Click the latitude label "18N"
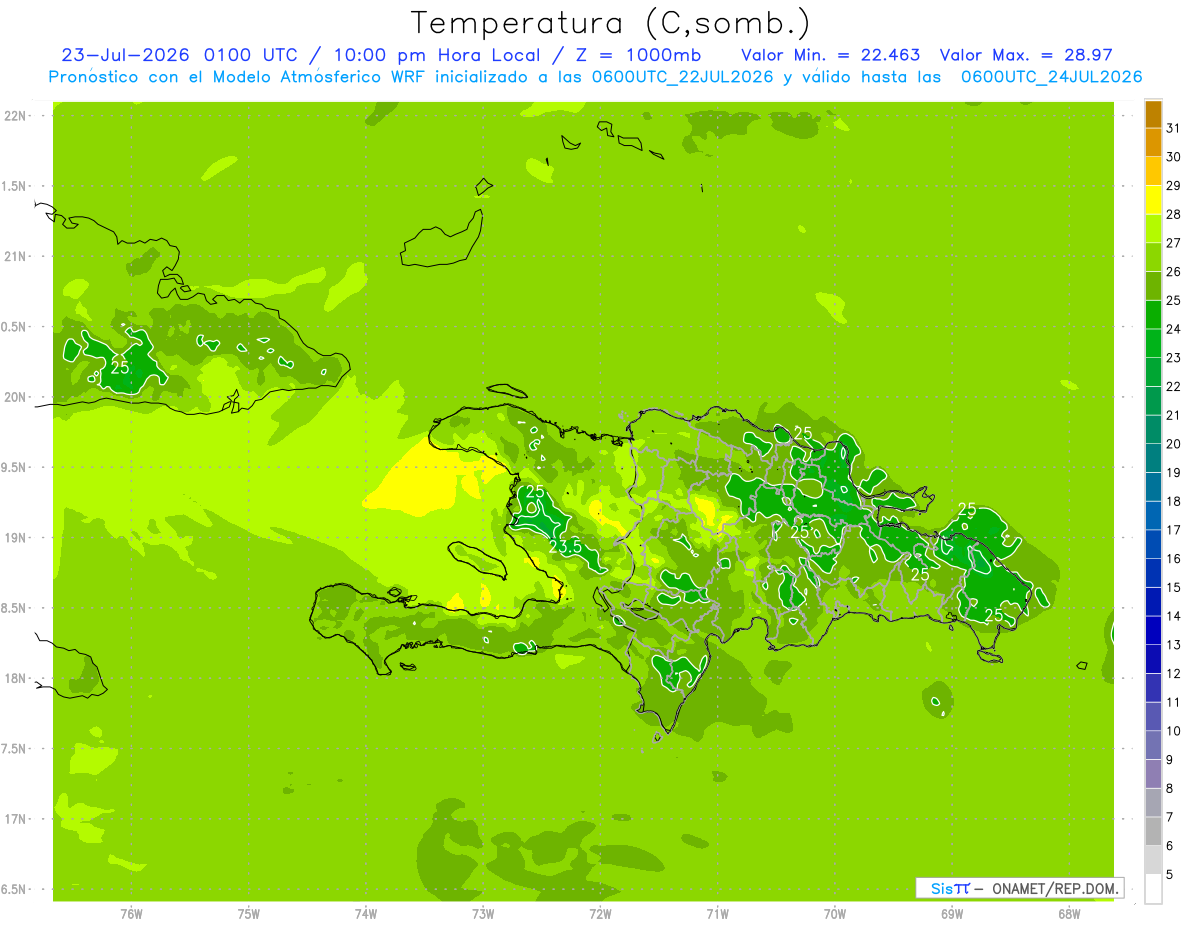 pyautogui.click(x=15, y=679)
